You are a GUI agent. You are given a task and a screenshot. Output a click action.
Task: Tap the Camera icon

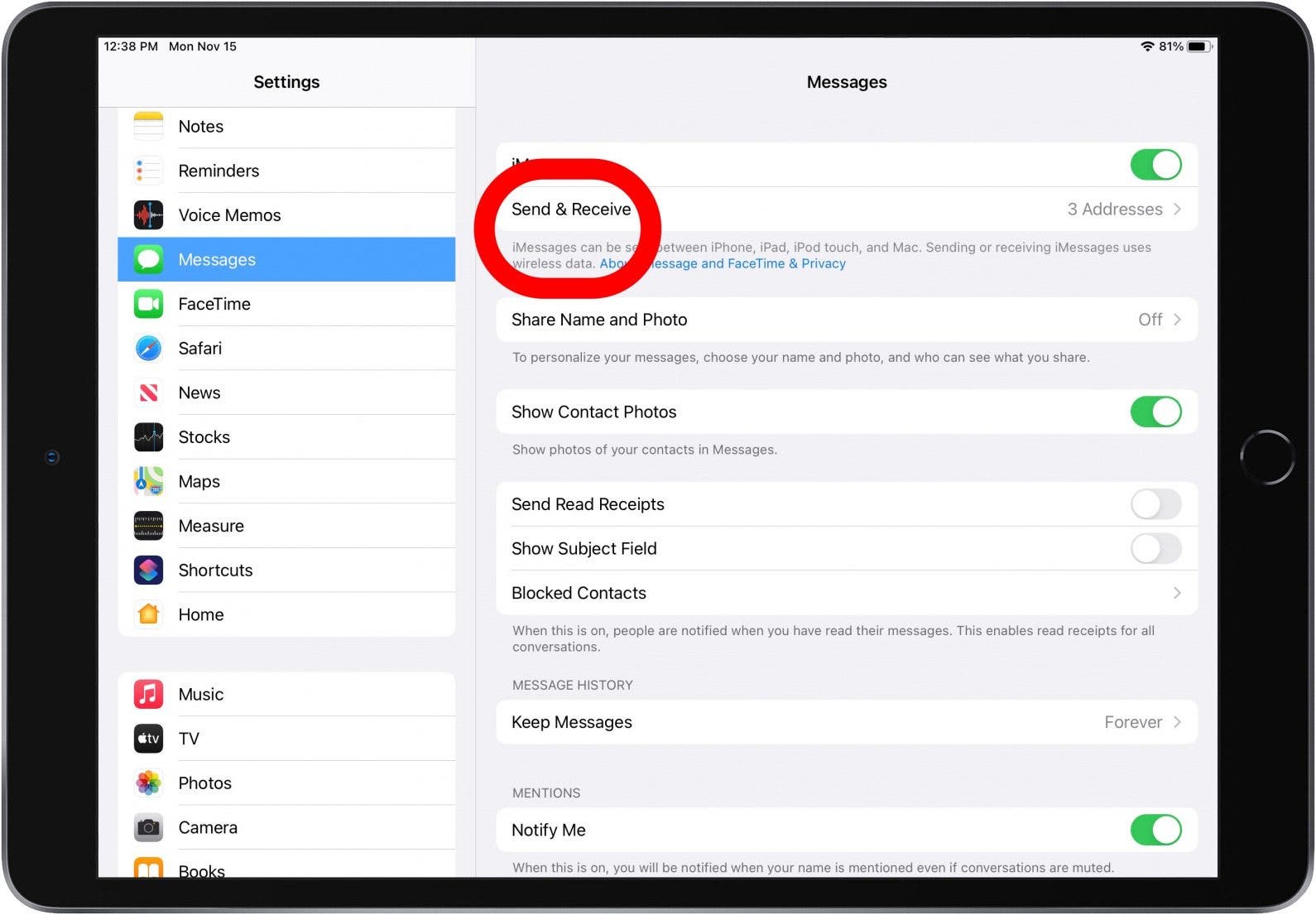148,827
